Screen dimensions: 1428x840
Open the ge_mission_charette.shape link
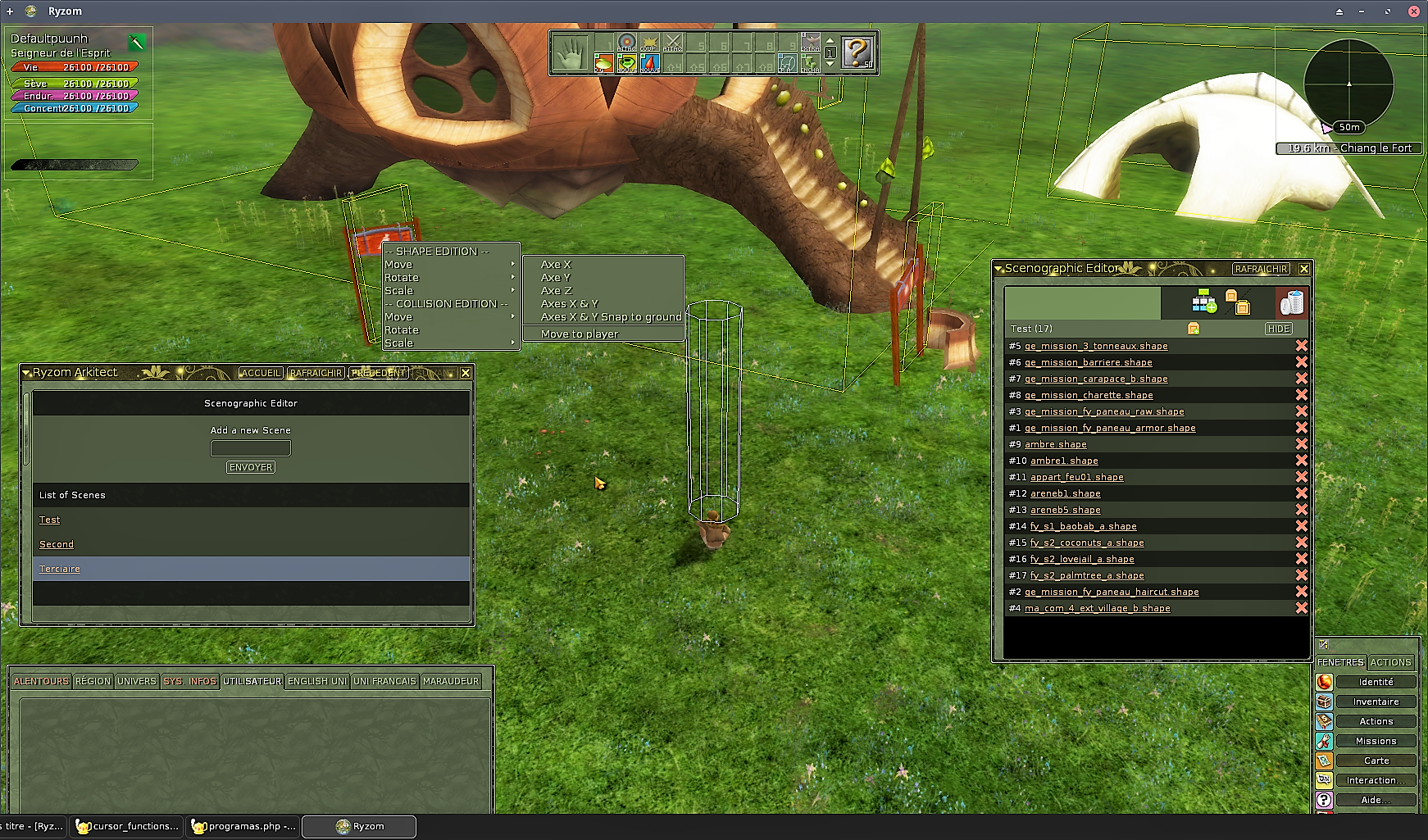pos(1089,395)
